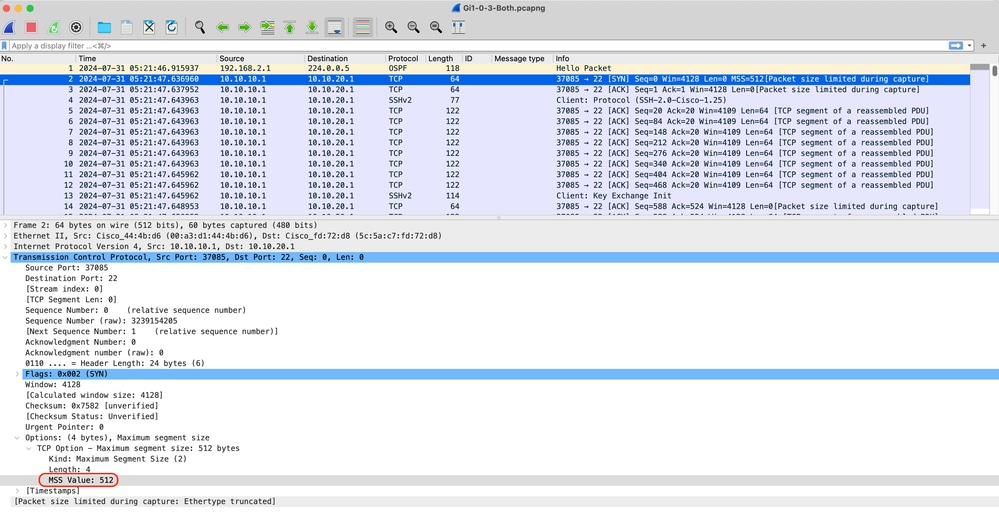Sort by the Source column header
The image size is (999, 513).
[x=261, y=59]
